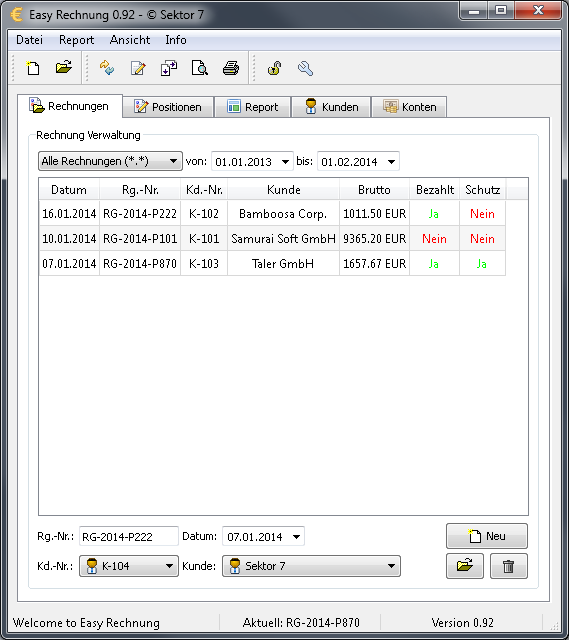
Task: Click the refresh arrows toolbar icon
Action: tap(107, 68)
